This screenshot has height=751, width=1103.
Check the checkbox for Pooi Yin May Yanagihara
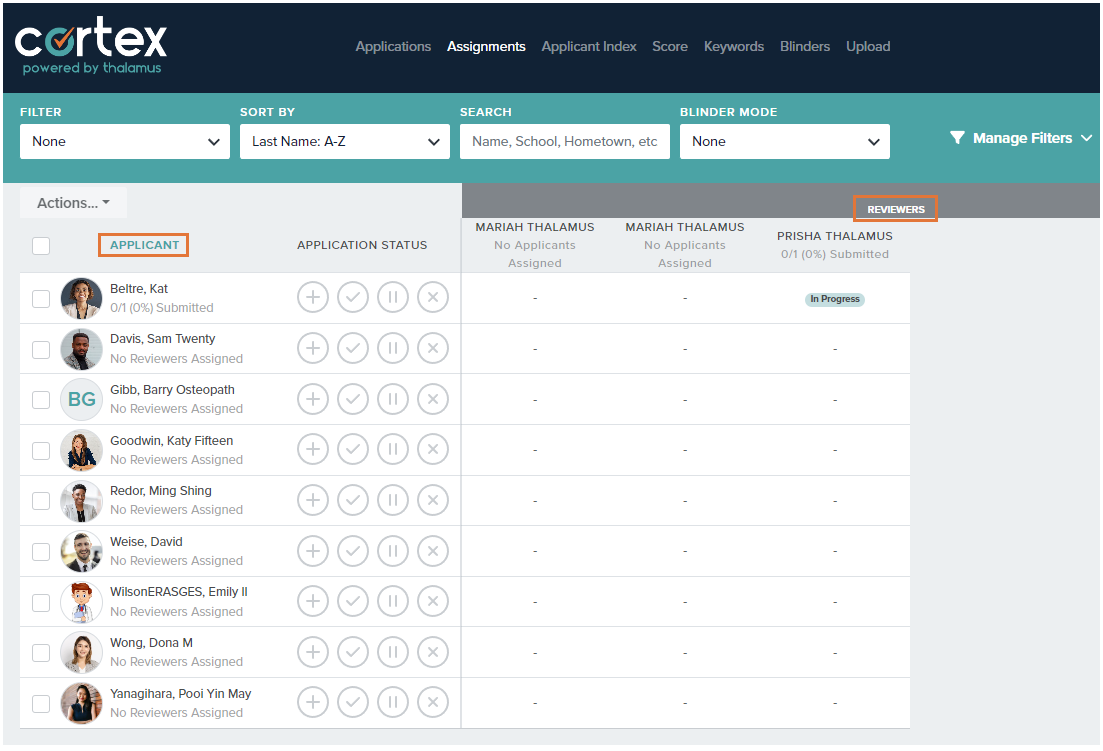point(41,703)
